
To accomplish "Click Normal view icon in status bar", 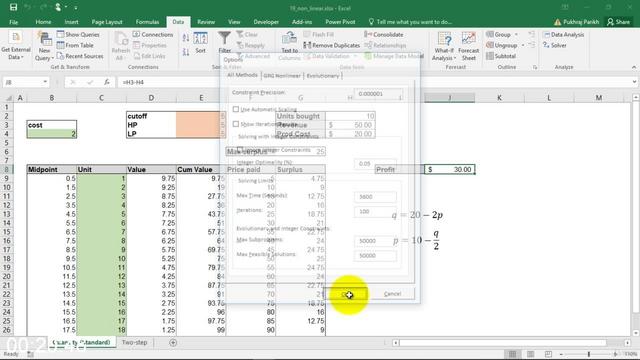I will pyautogui.click(x=512, y=354).
